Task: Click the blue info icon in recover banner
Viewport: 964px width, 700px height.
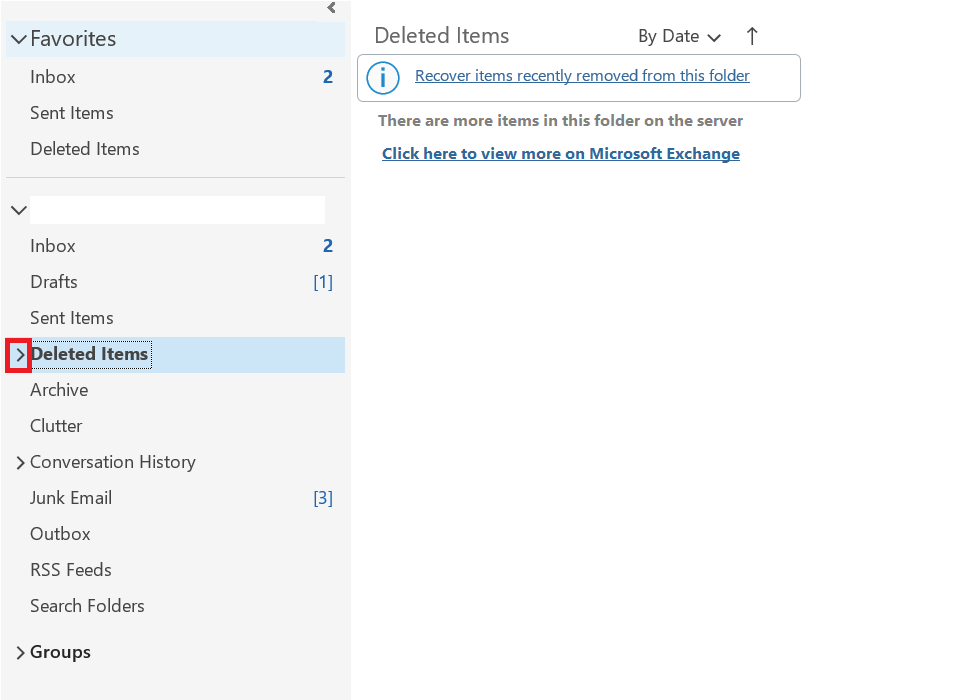Action: point(382,78)
